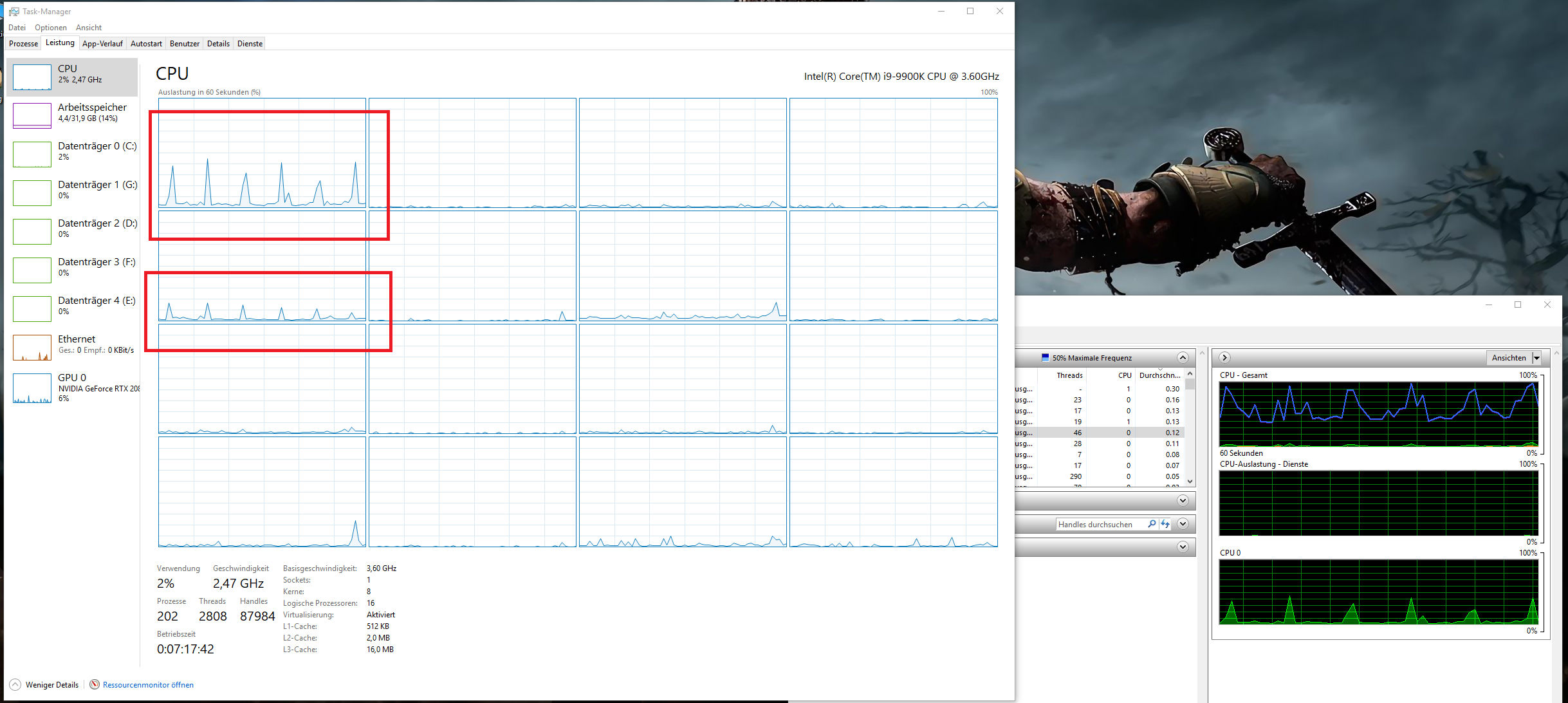
Task: Open the Optionen menu
Action: point(51,28)
